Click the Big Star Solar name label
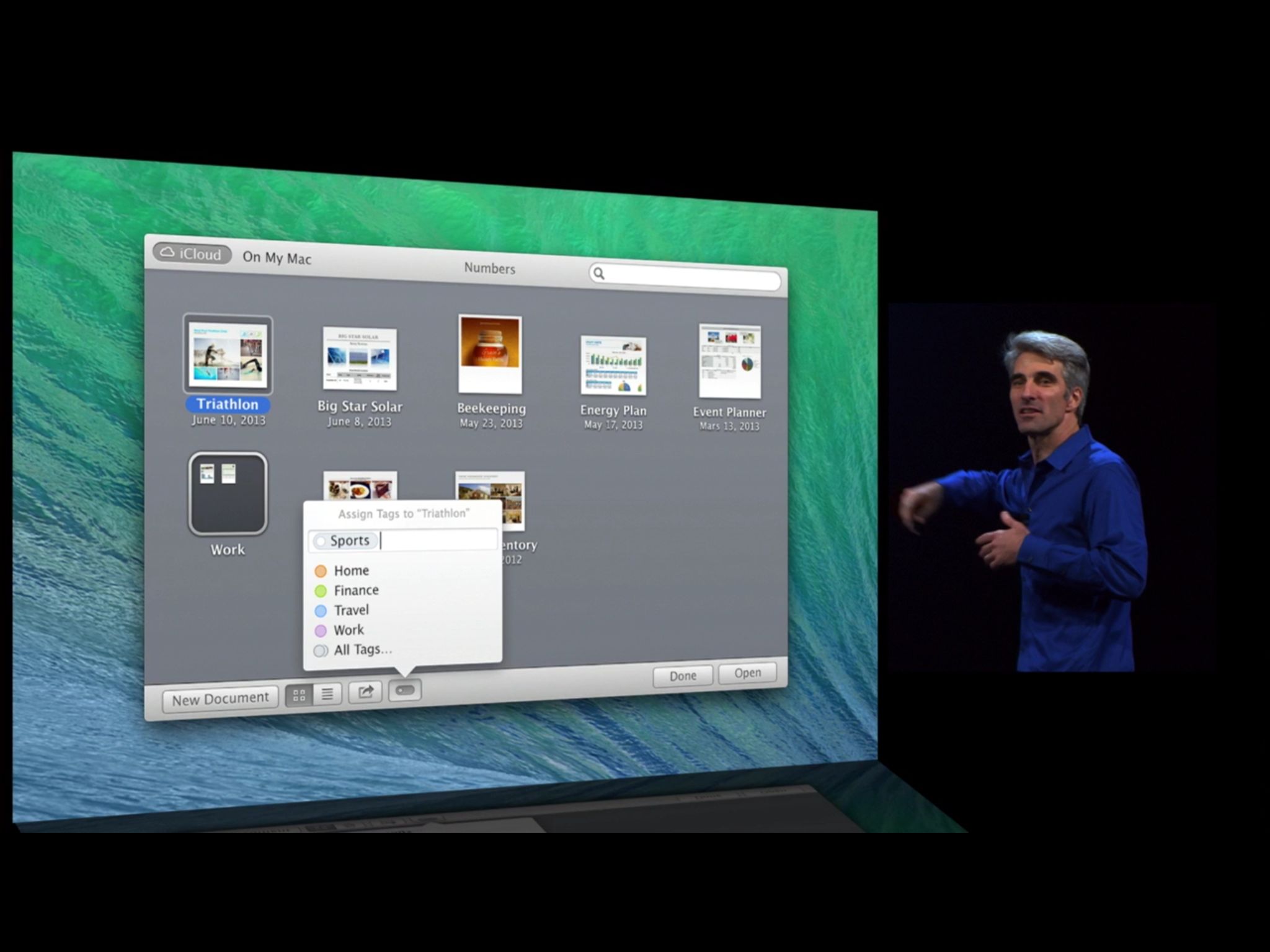Image resolution: width=1270 pixels, height=952 pixels. coord(360,407)
